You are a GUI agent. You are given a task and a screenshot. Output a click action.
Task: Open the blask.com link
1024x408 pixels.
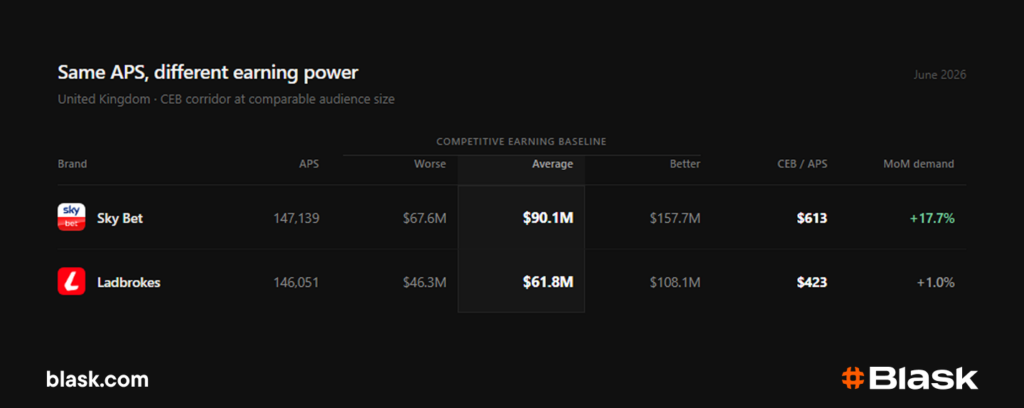tap(97, 379)
